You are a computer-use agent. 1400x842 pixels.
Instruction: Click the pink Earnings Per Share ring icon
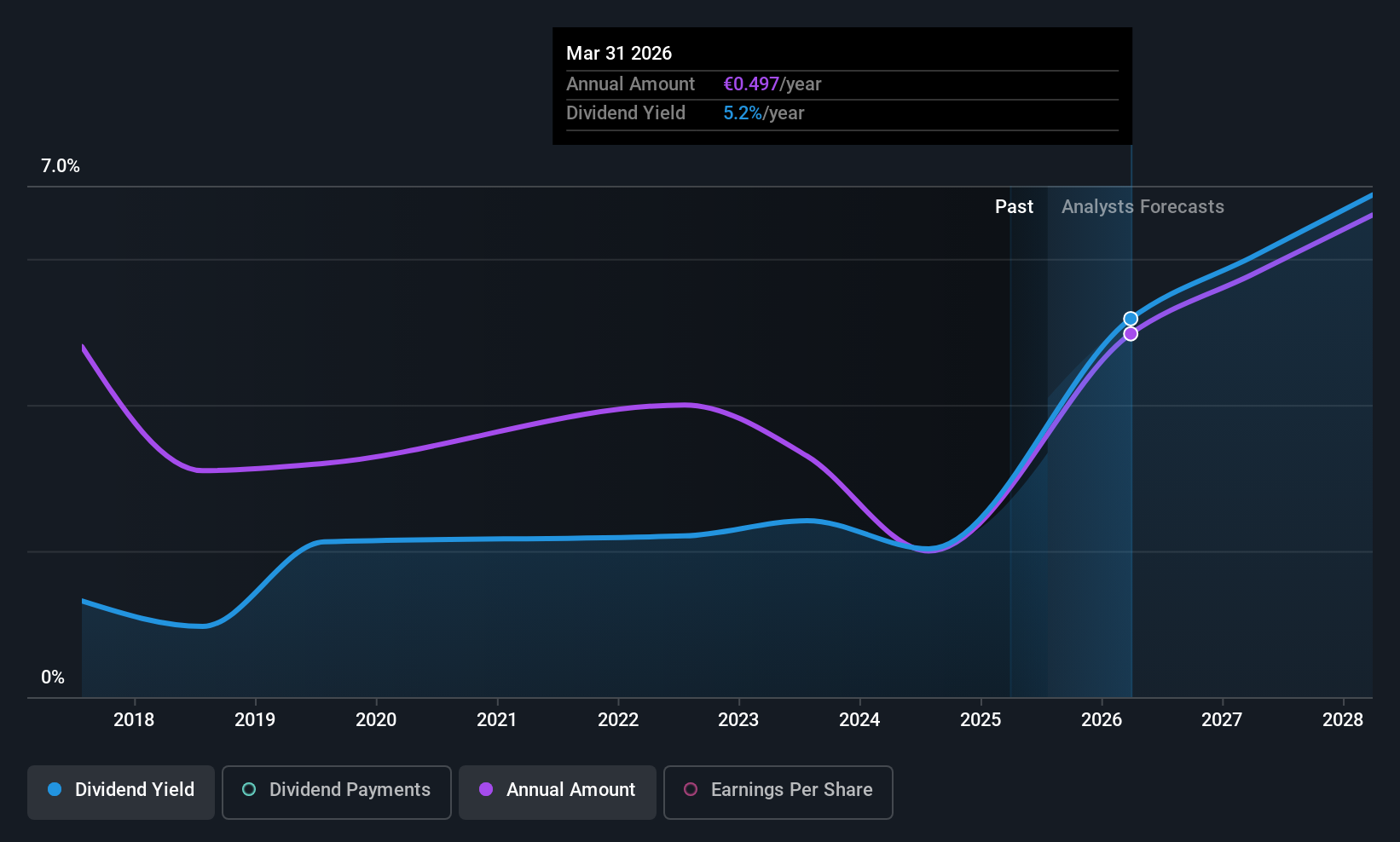coord(691,789)
